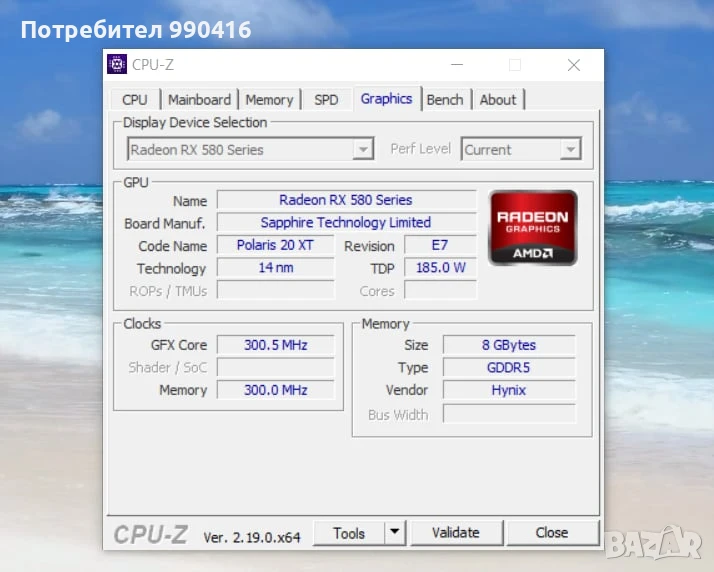
Task: Expand the Radeon RX 580 Series device dropdown
Action: coord(363,149)
